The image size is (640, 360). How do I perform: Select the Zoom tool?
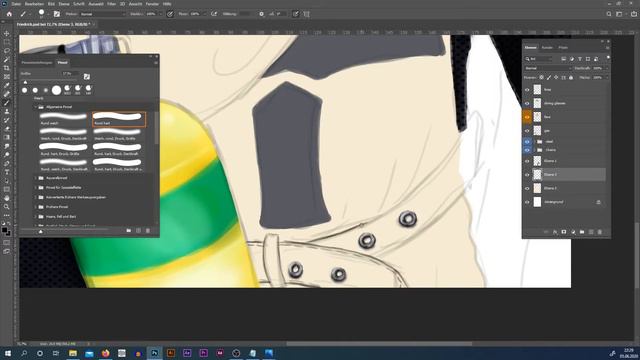point(7,207)
